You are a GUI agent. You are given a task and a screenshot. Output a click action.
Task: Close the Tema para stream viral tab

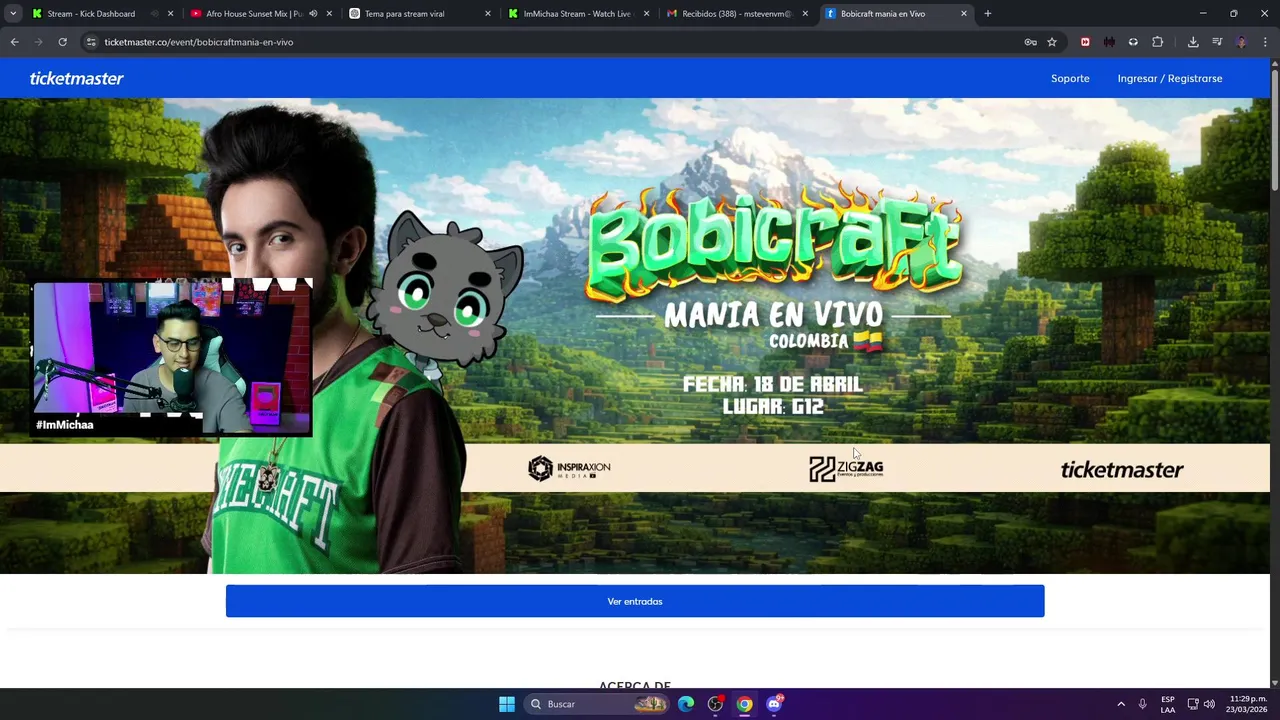pos(488,14)
